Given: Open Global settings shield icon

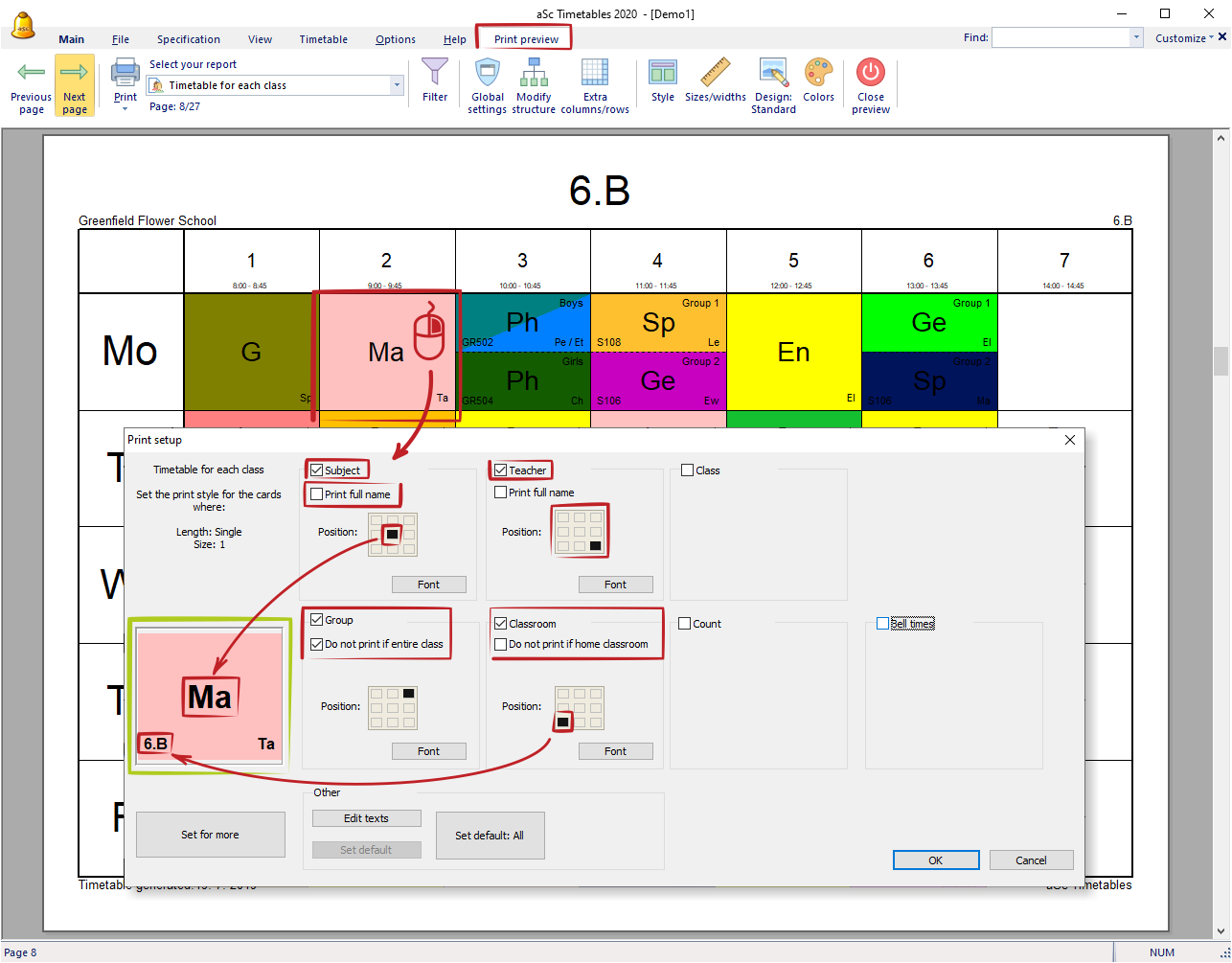Looking at the screenshot, I should (488, 73).
